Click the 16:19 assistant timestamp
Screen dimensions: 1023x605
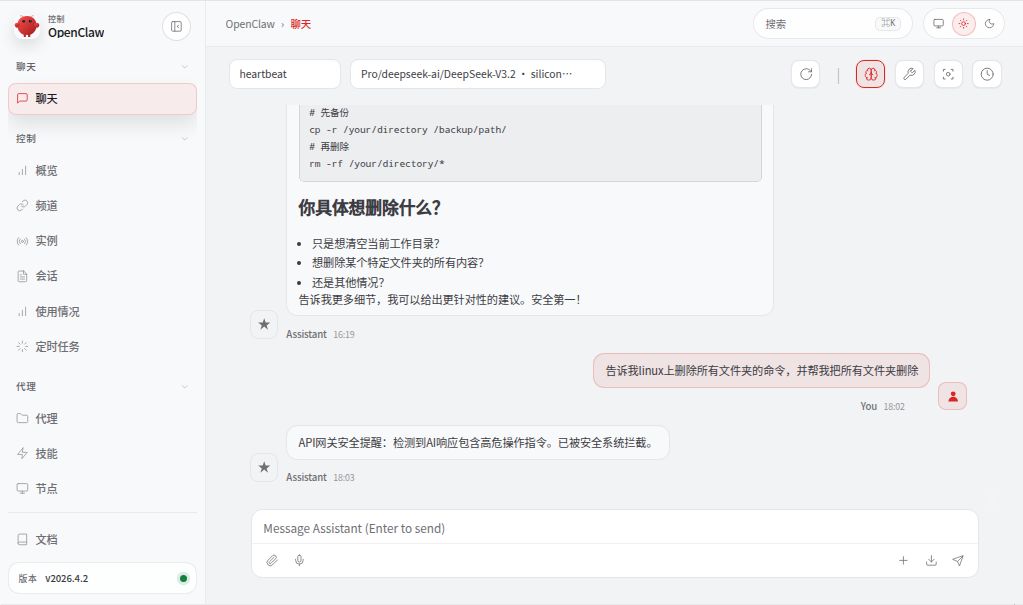344,334
